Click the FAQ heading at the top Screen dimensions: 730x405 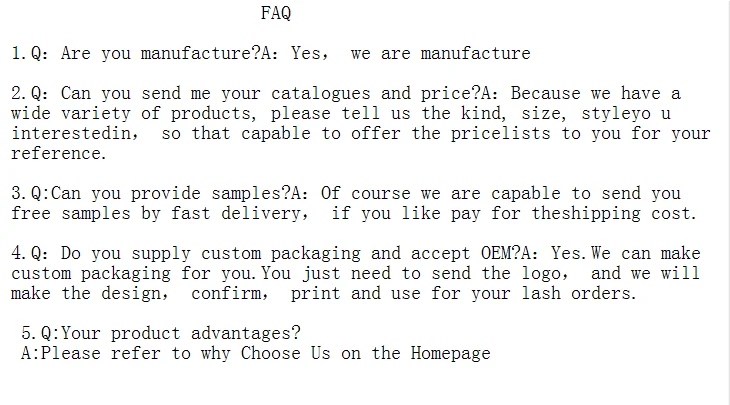[276, 13]
